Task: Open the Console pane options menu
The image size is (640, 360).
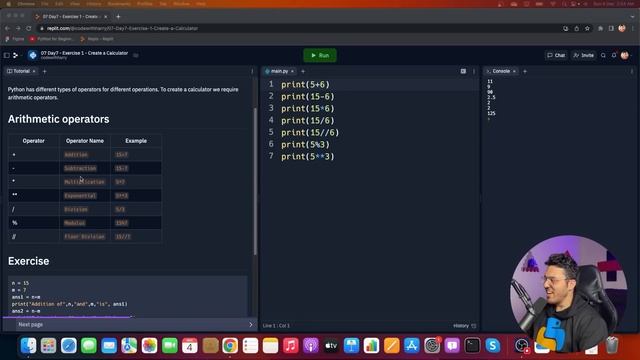Action: point(632,71)
